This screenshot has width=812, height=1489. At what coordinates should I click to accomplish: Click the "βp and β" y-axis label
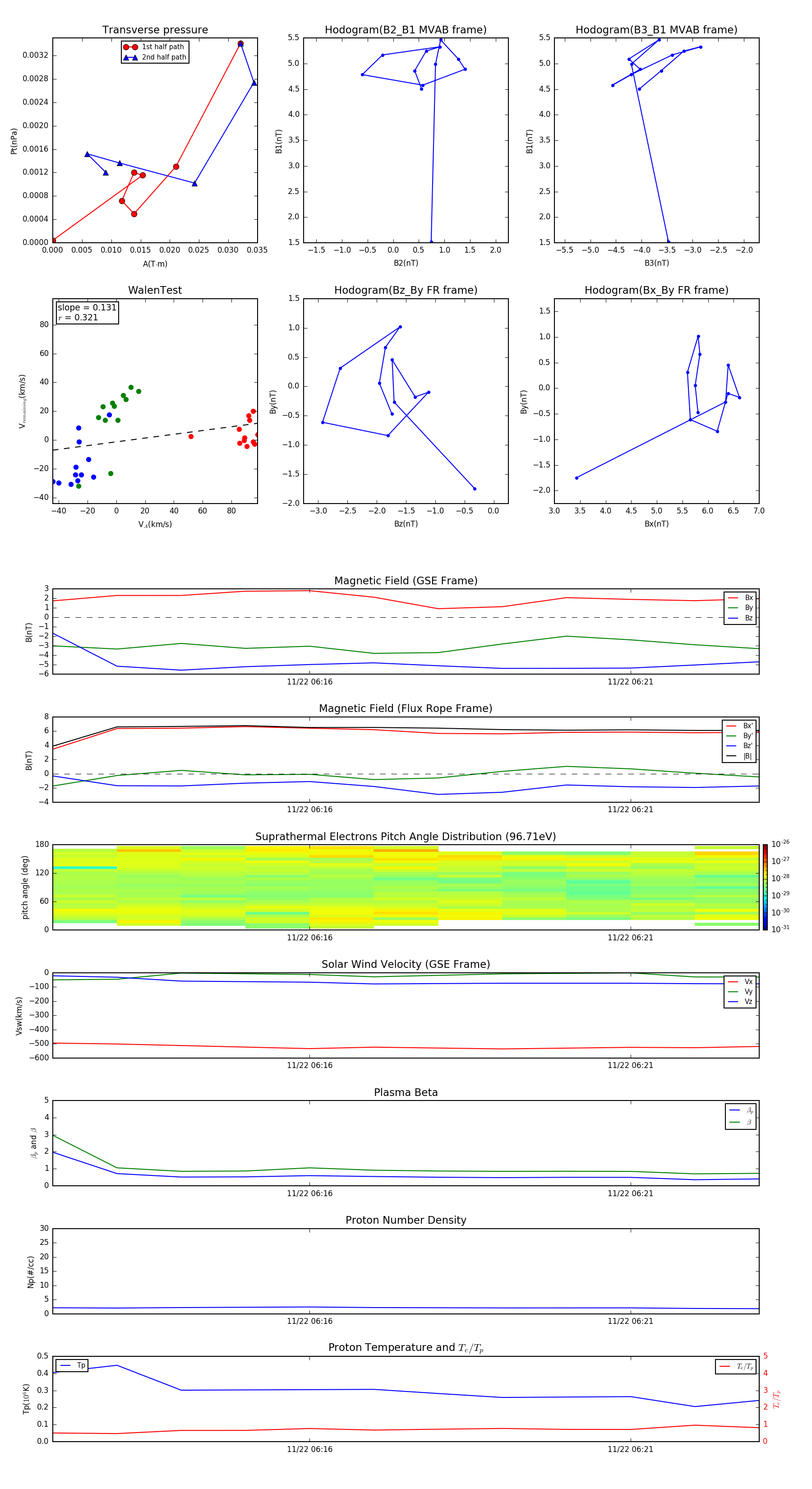(x=33, y=1143)
